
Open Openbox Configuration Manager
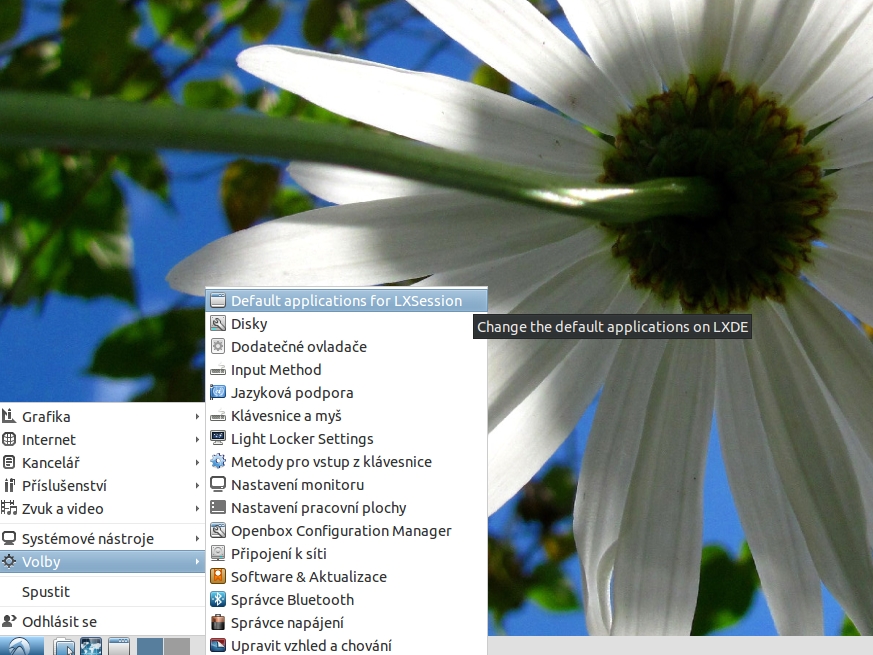[x=340, y=531]
